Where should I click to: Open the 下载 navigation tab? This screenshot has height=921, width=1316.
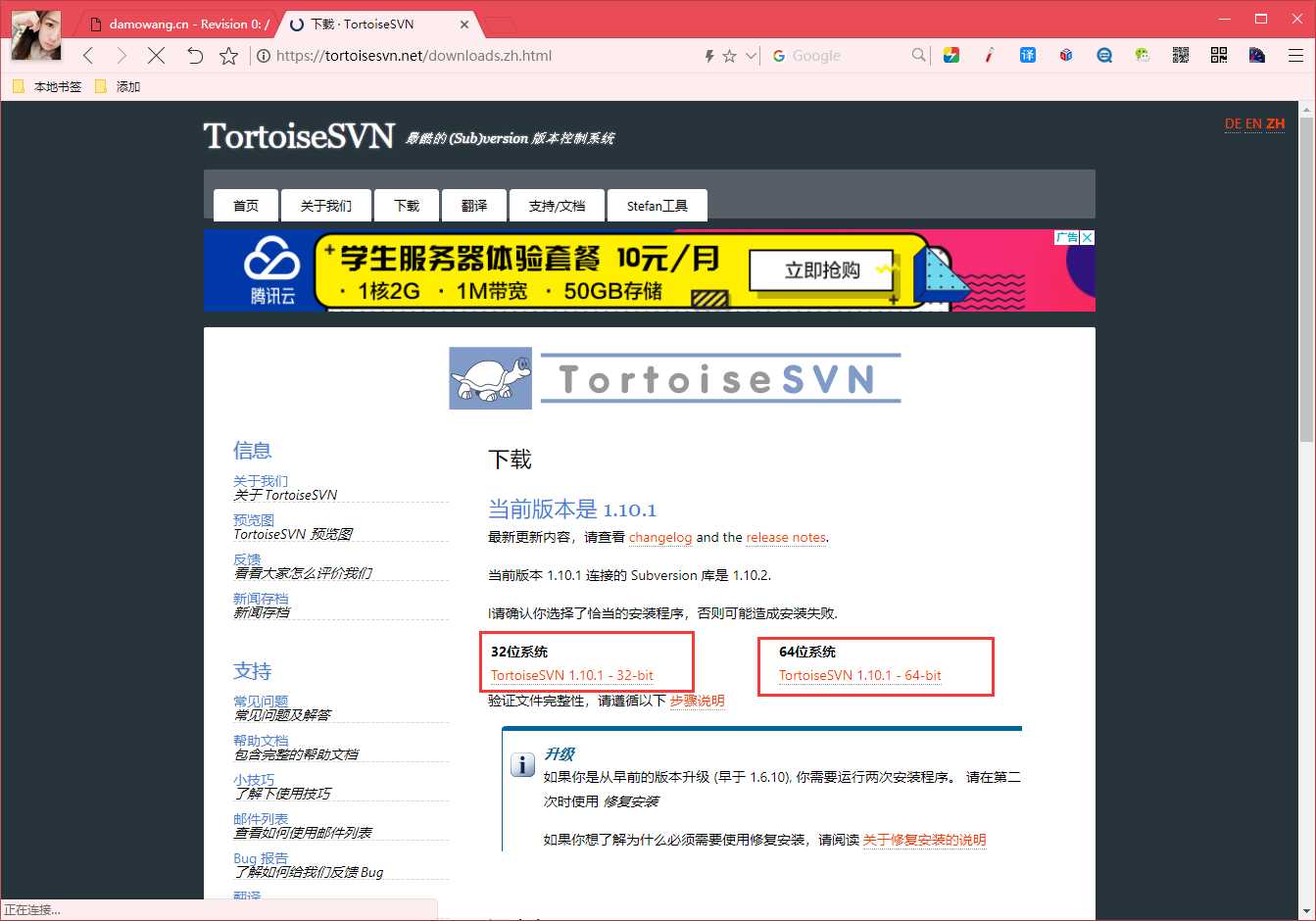tap(406, 206)
